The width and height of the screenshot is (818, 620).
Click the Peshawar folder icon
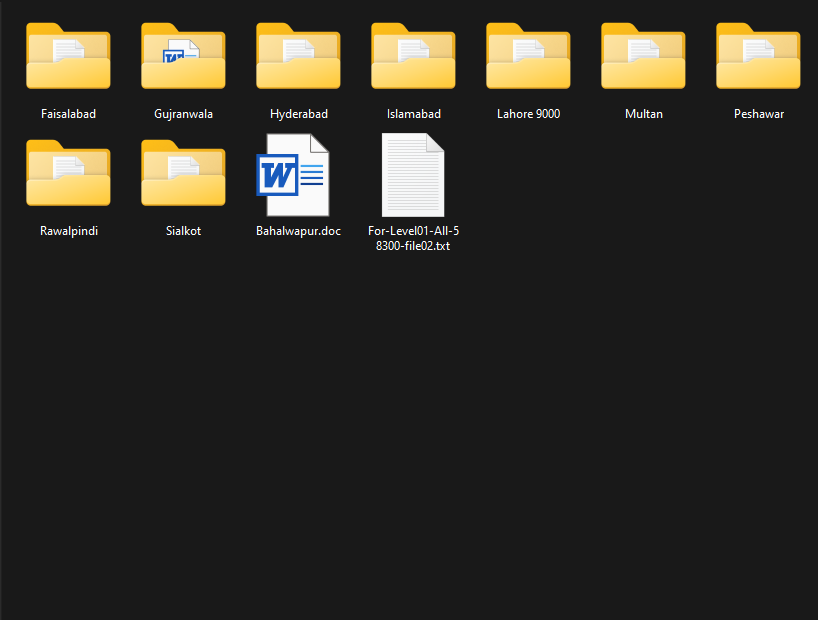(x=758, y=57)
